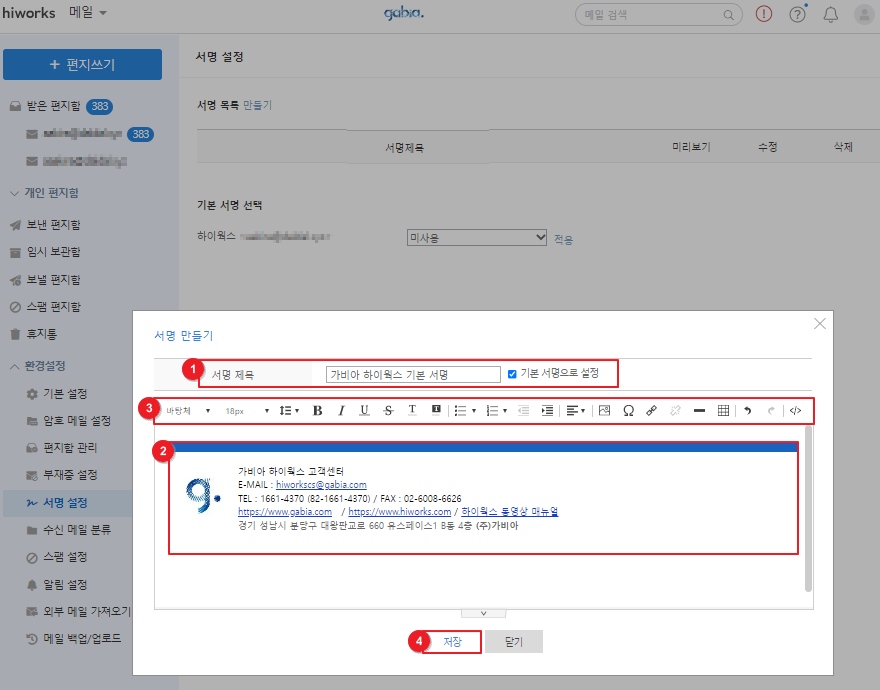Viewport: 880px width, 690px height.
Task: Click the gabia logo in the signature
Action: pos(203,496)
